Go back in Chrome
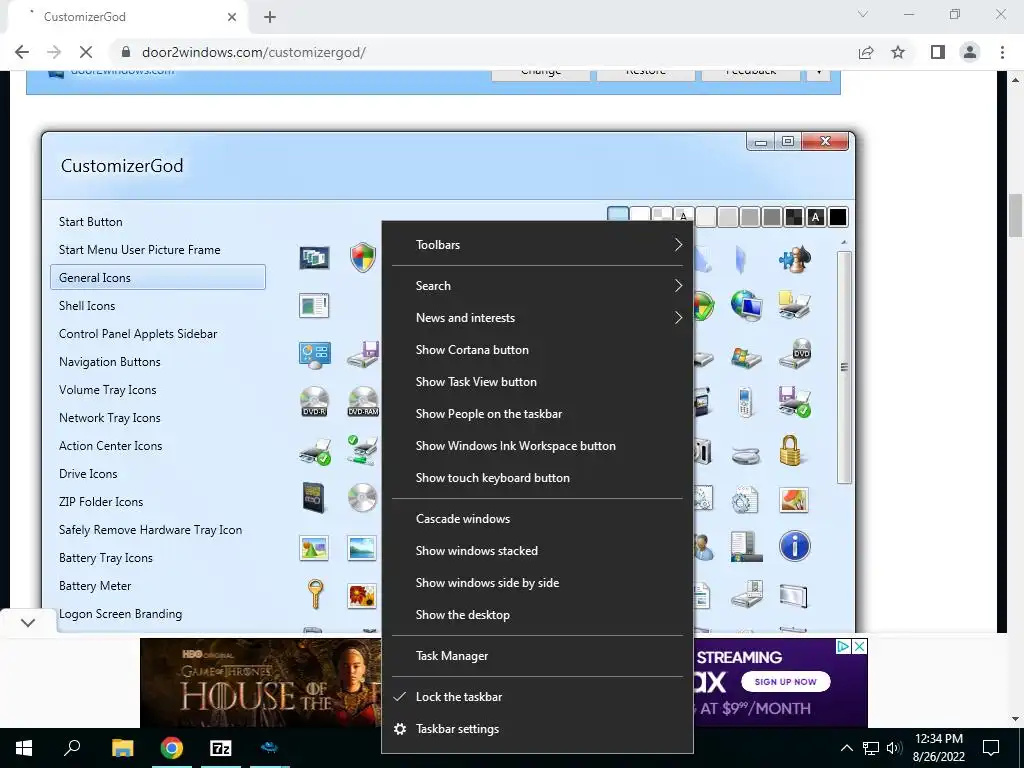The height and width of the screenshot is (768, 1024). point(22,52)
